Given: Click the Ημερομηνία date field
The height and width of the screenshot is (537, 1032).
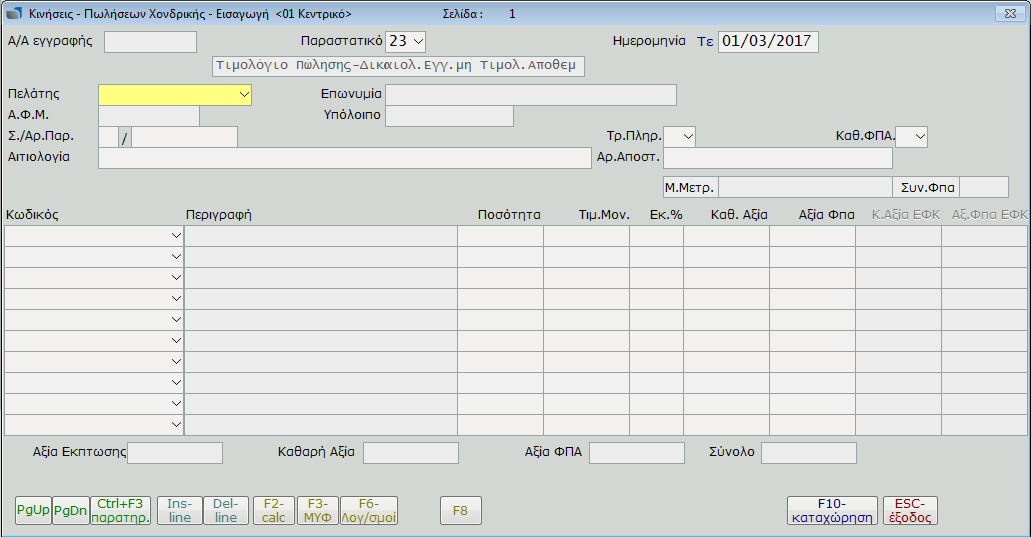Looking at the screenshot, I should point(767,41).
